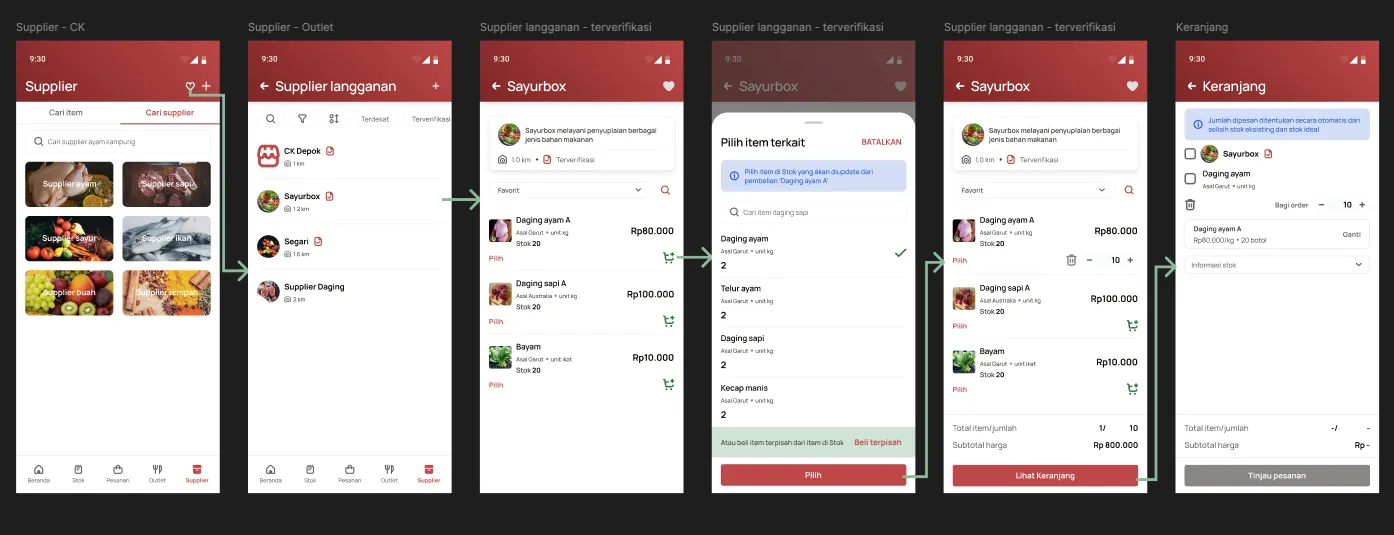Open the Supplier Daging row
The height and width of the screenshot is (535, 1394).
[x=349, y=291]
